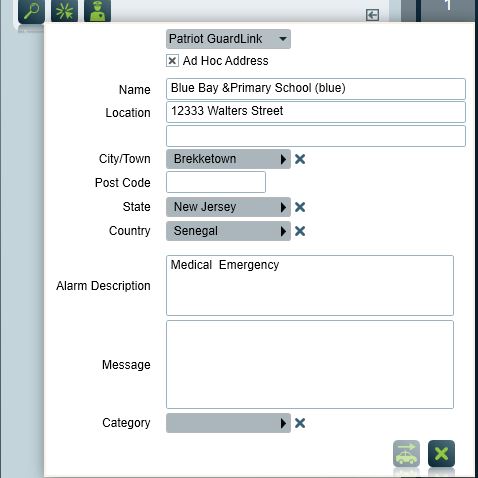Cancel with the green X button
478x478 pixels.
(x=441, y=454)
